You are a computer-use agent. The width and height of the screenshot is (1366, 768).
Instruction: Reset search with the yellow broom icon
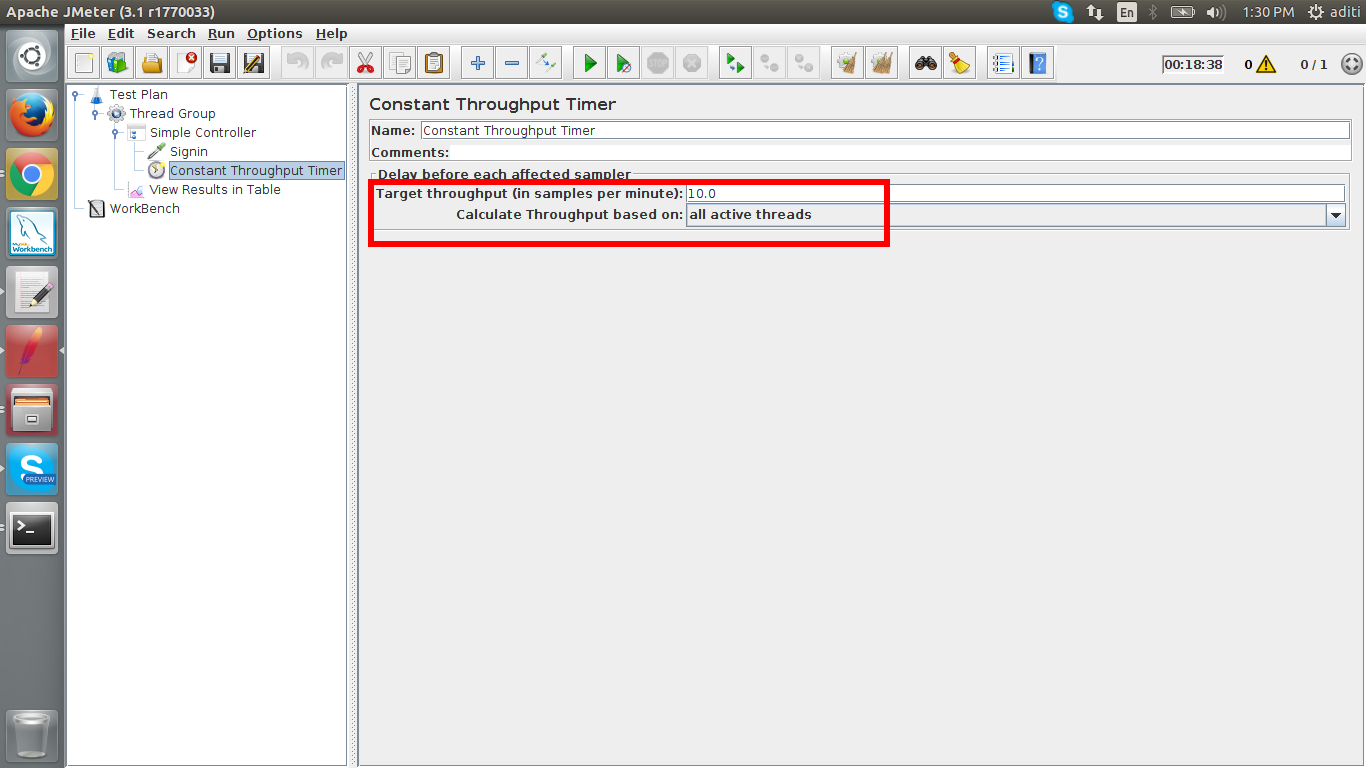point(960,64)
